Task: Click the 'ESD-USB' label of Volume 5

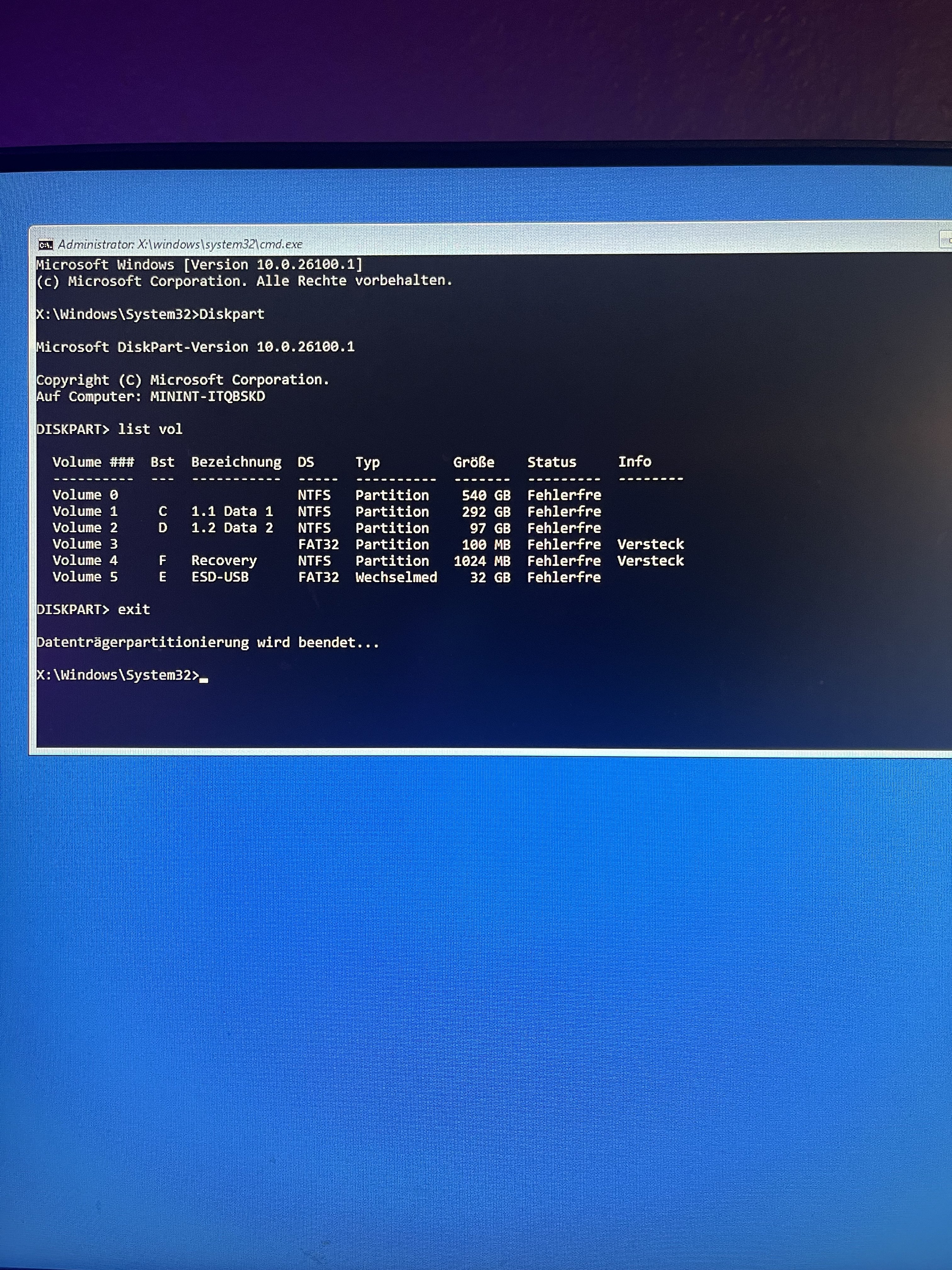Action: 220,577
